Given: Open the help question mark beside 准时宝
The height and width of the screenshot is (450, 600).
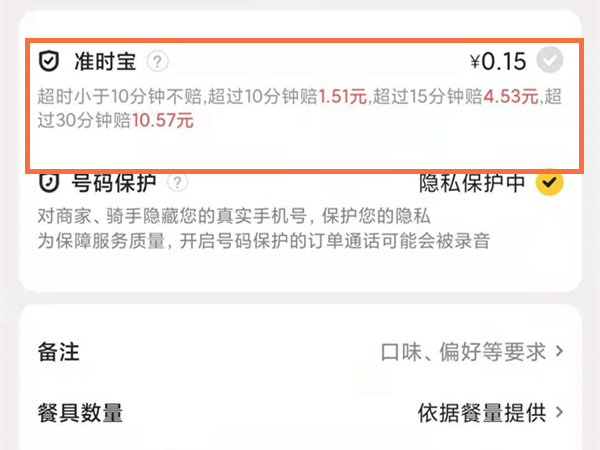Looking at the screenshot, I should pos(157,61).
